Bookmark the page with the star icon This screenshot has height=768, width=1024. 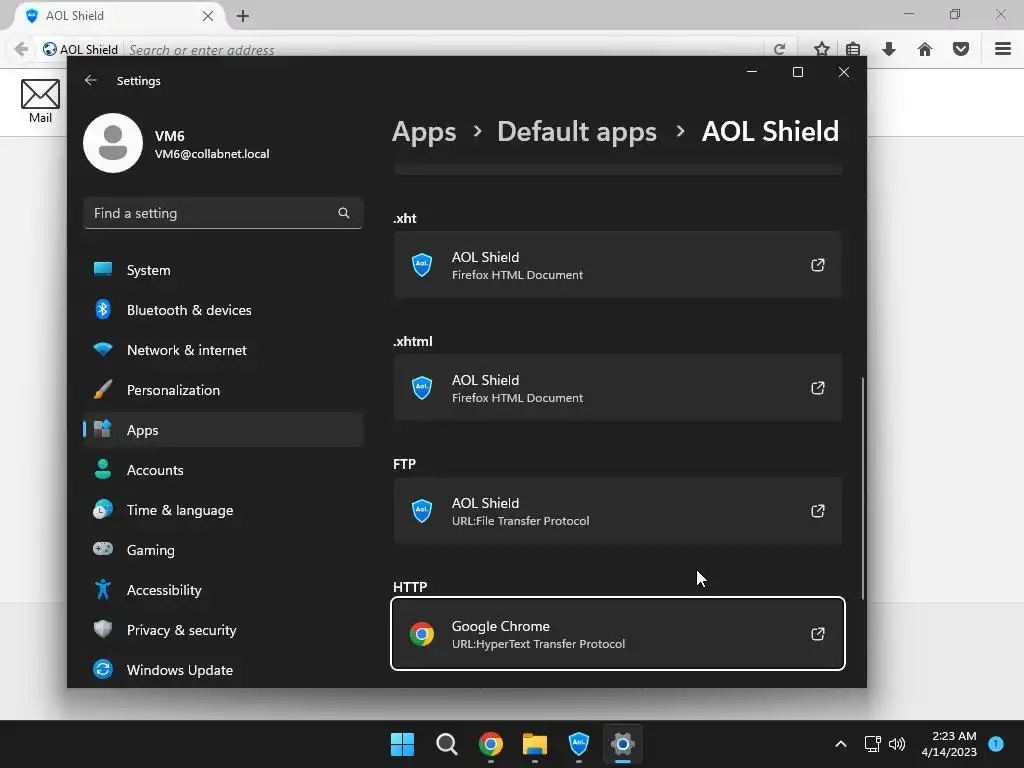[x=822, y=49]
